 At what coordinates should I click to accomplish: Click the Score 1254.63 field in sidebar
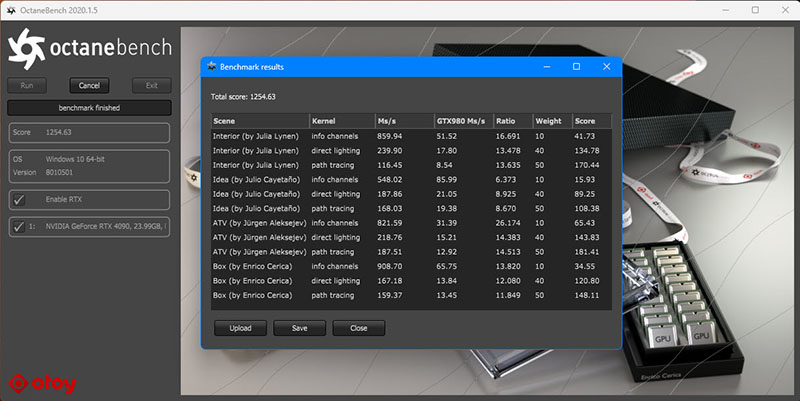click(x=89, y=133)
